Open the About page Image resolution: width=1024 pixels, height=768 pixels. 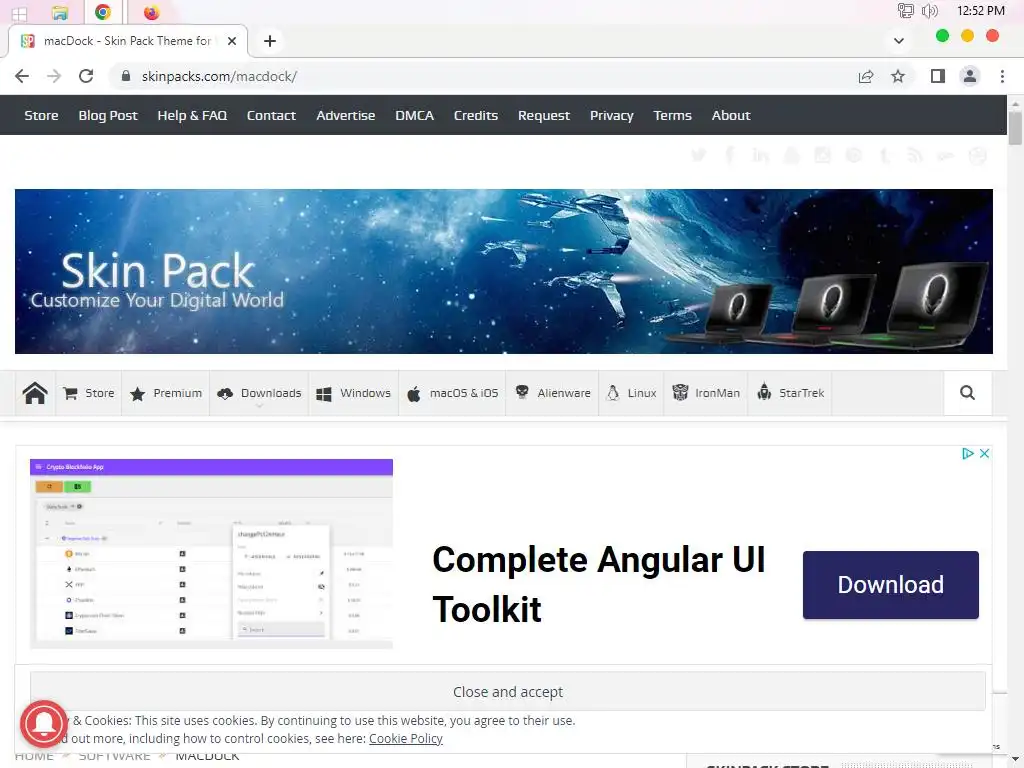coord(731,116)
